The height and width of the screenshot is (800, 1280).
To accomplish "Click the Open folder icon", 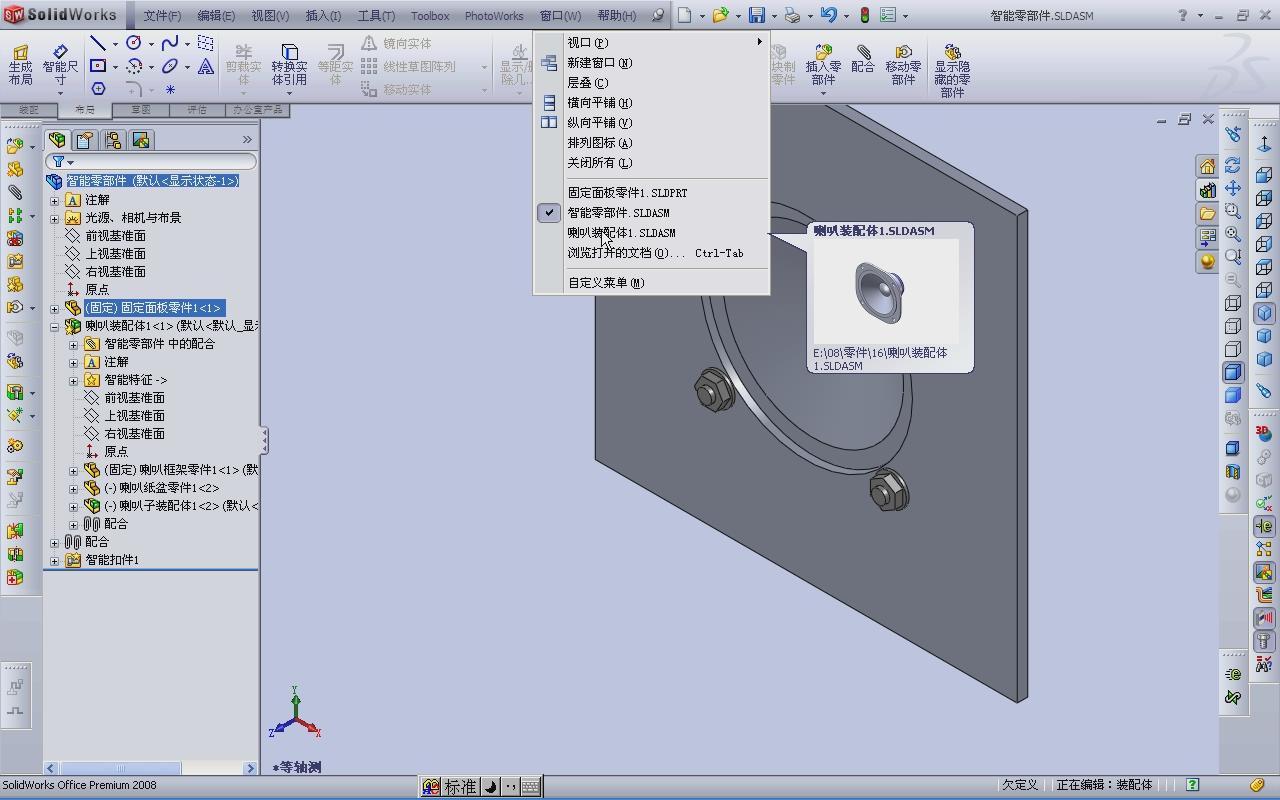I will point(720,15).
